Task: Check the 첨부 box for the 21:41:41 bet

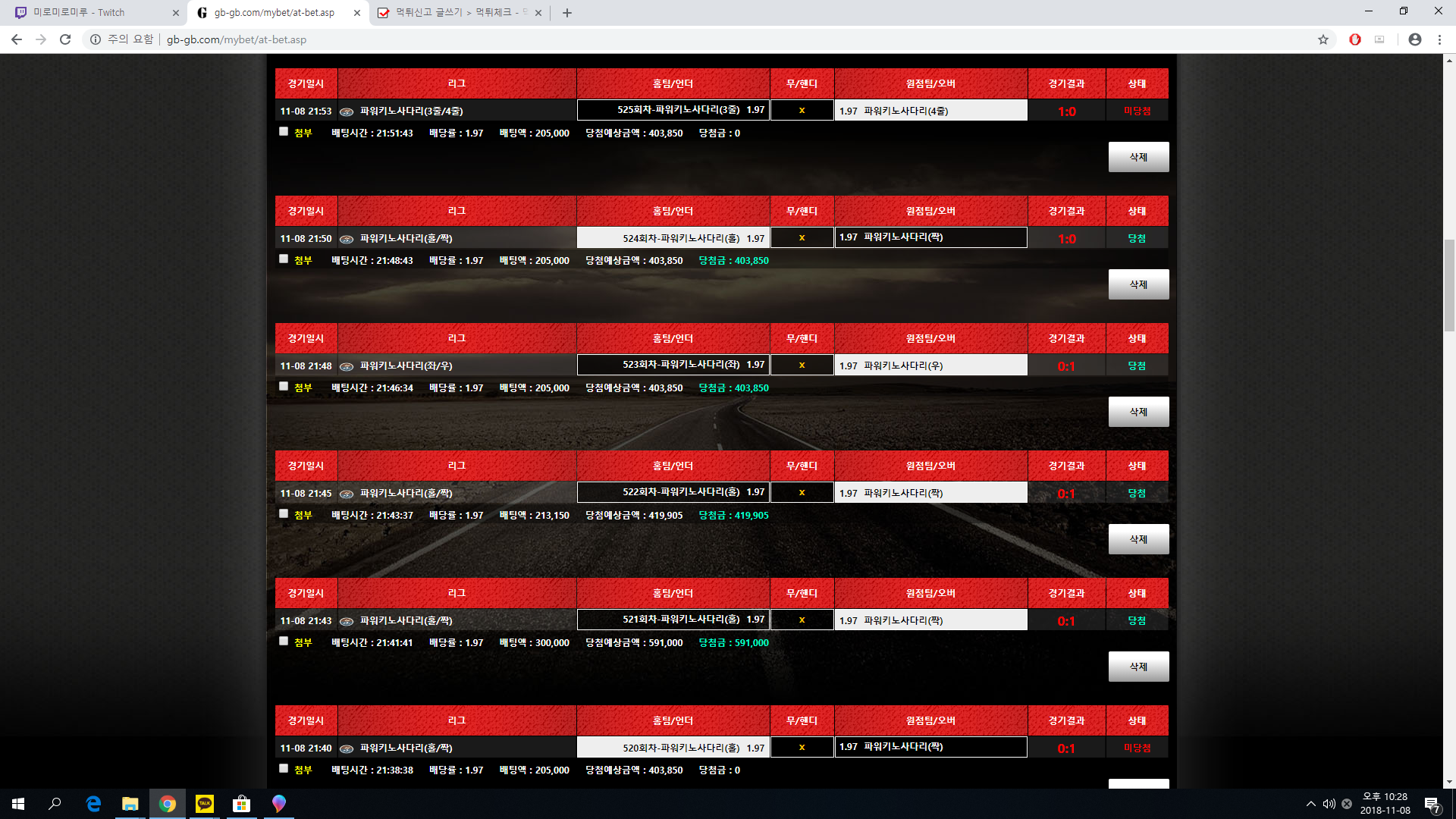Action: (284, 642)
